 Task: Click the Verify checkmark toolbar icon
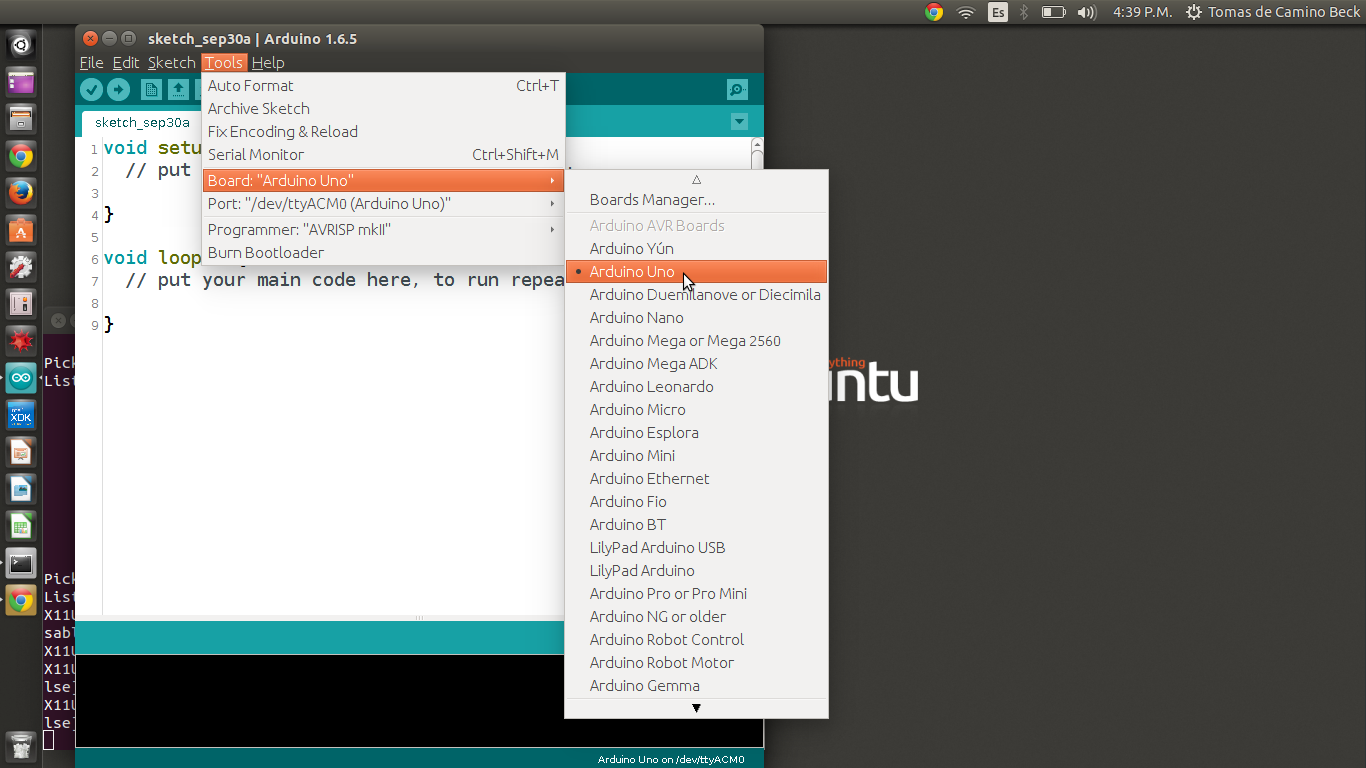point(92,90)
